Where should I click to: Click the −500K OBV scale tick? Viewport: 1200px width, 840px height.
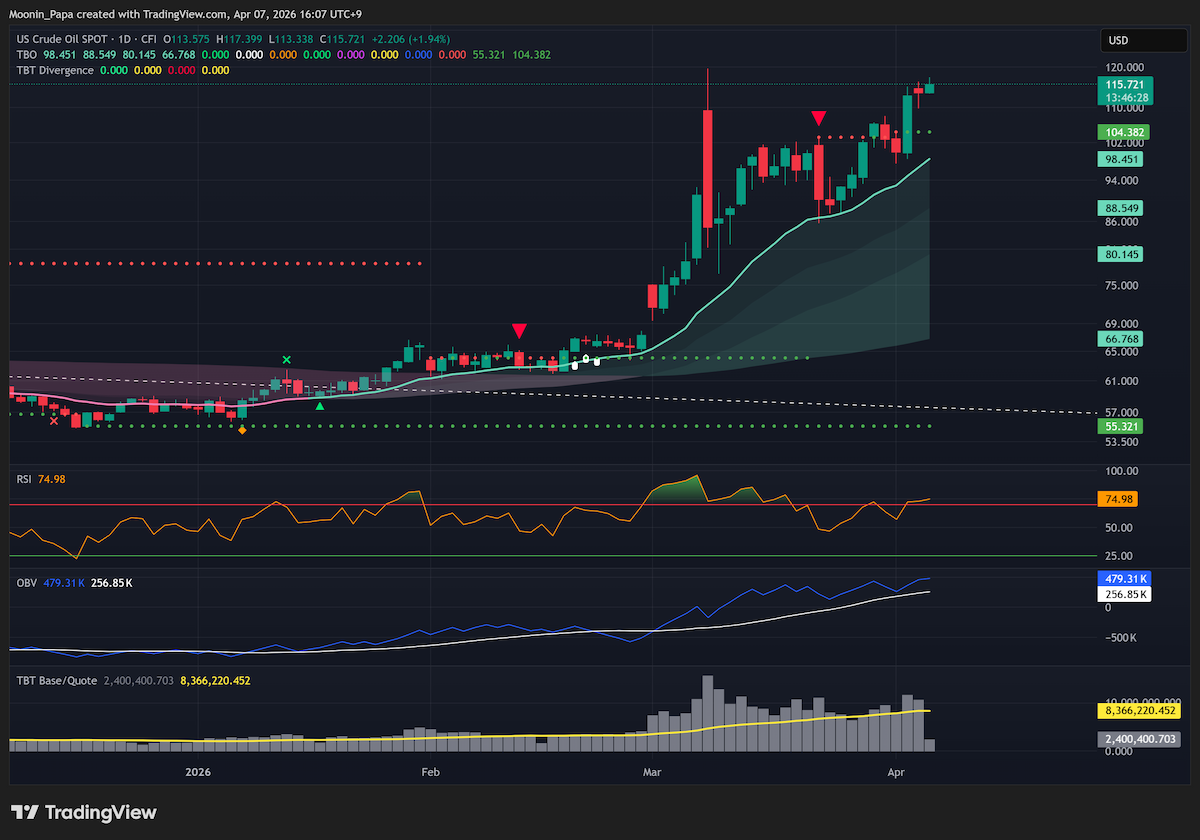point(1121,638)
